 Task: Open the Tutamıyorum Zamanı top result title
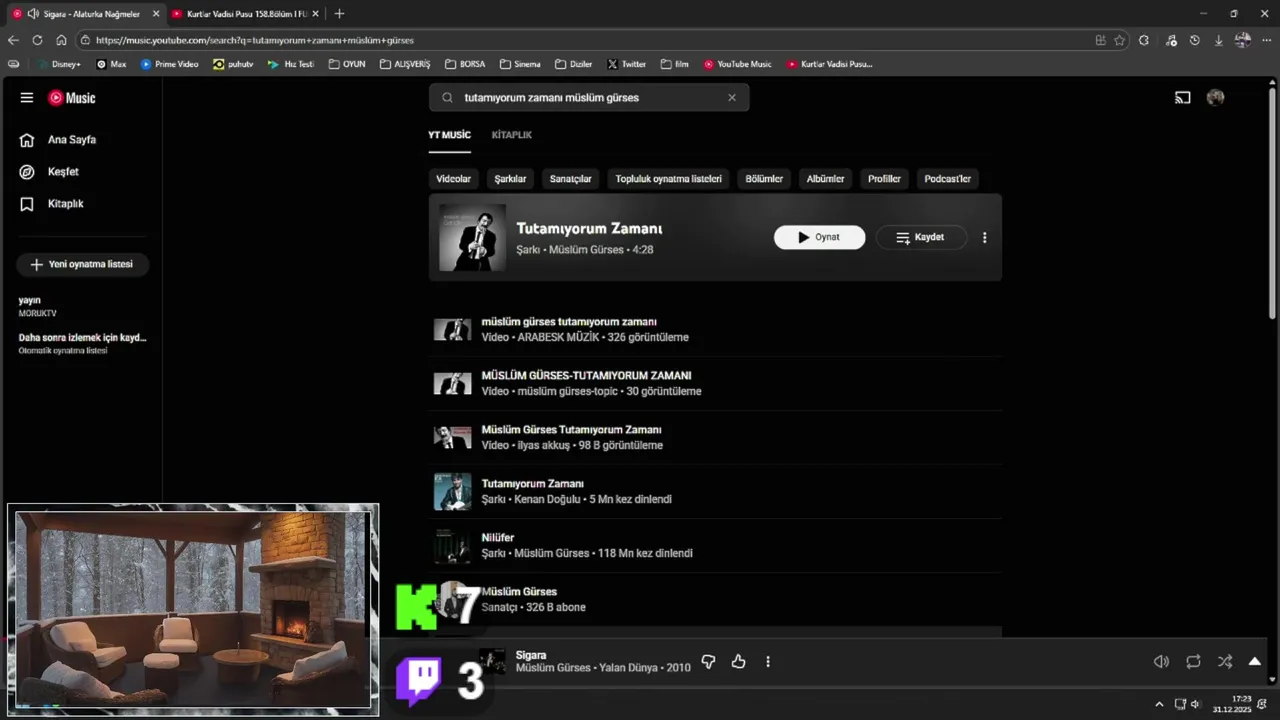click(589, 229)
